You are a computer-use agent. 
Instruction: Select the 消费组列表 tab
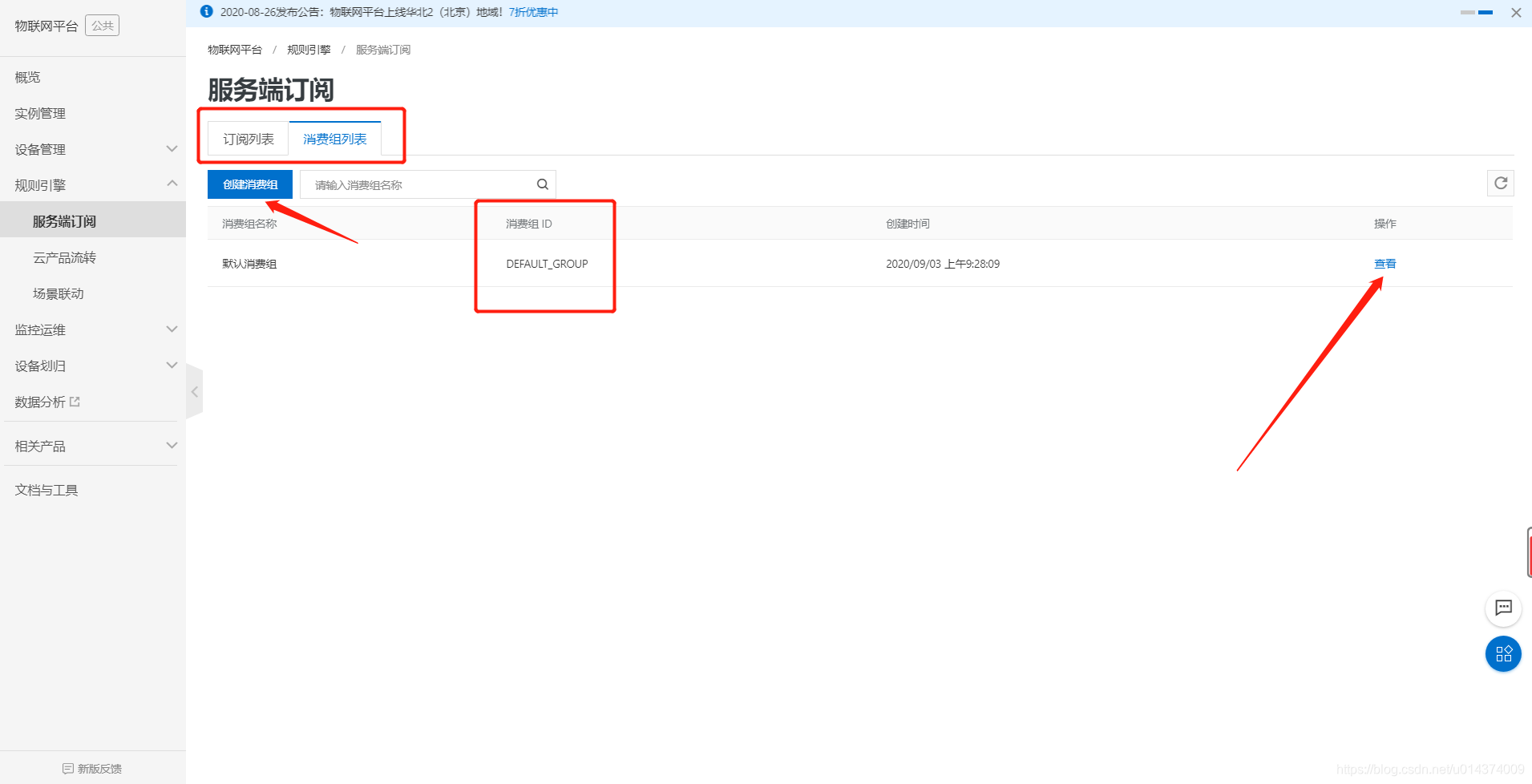click(335, 139)
